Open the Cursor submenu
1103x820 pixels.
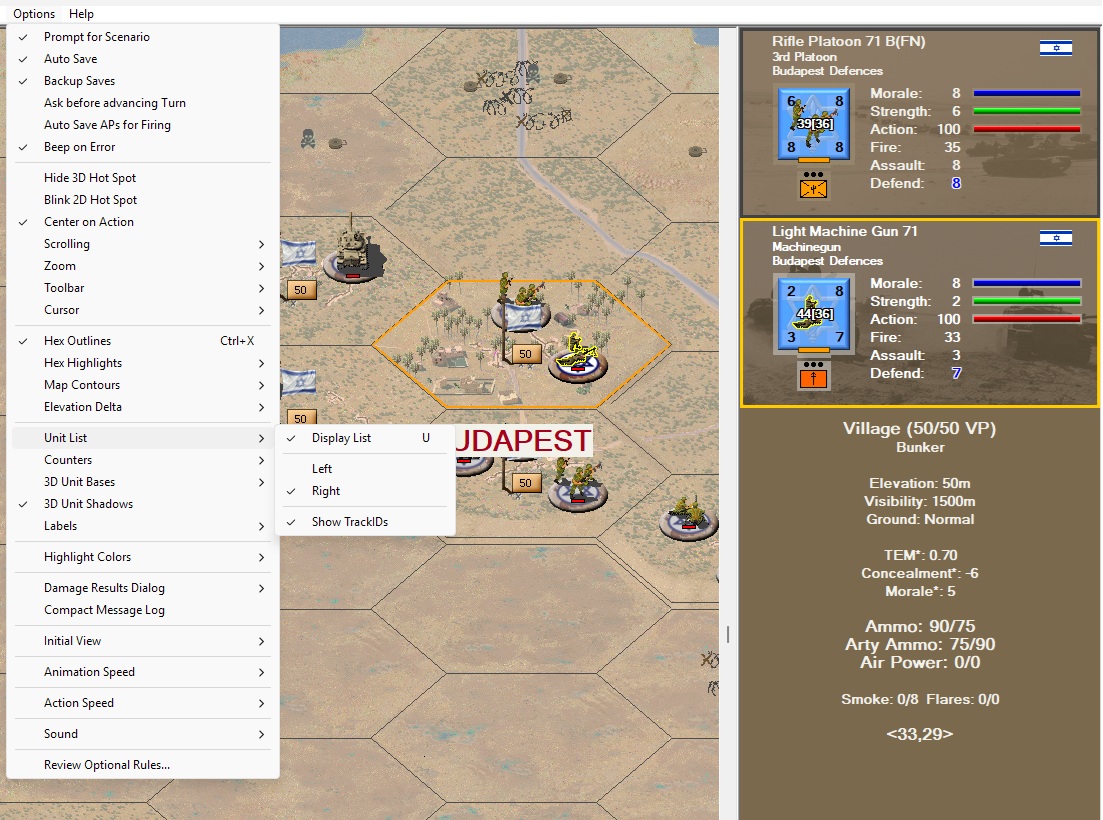(x=143, y=309)
